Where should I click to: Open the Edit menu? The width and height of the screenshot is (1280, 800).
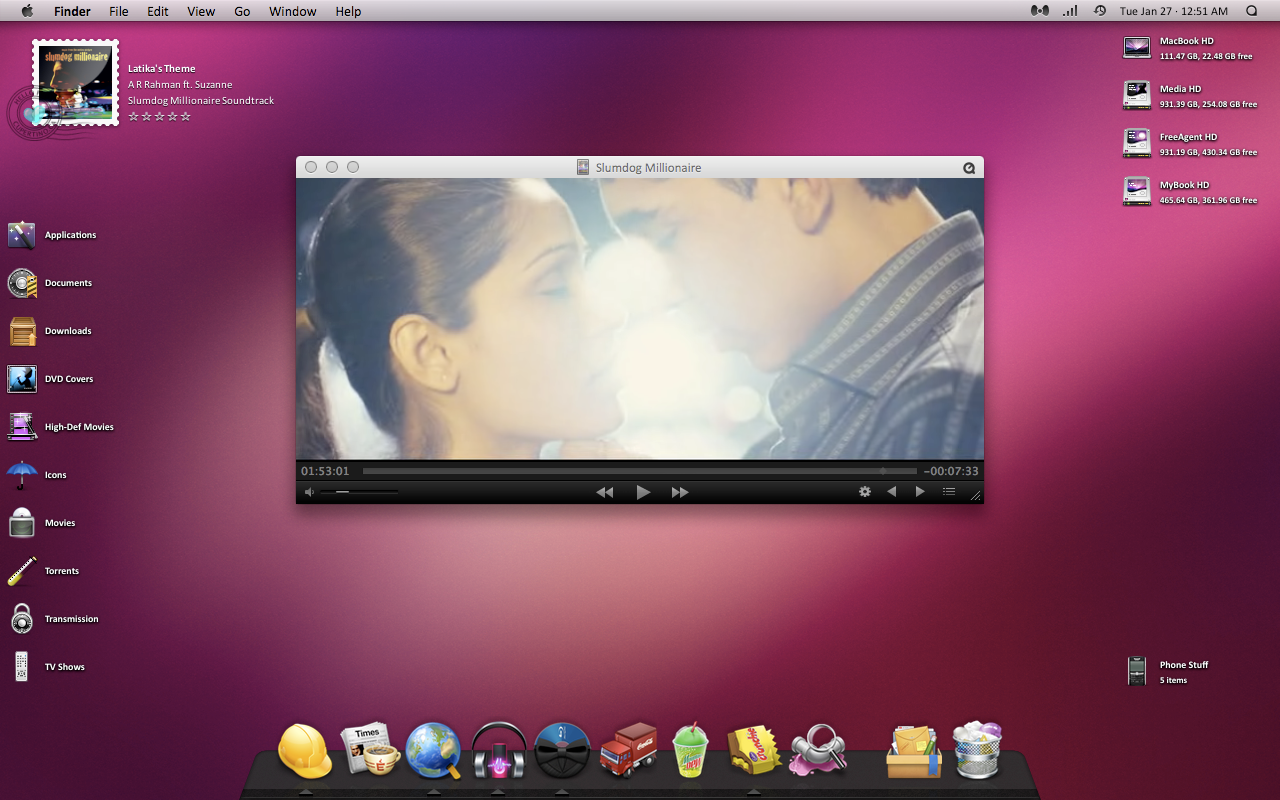(x=157, y=11)
